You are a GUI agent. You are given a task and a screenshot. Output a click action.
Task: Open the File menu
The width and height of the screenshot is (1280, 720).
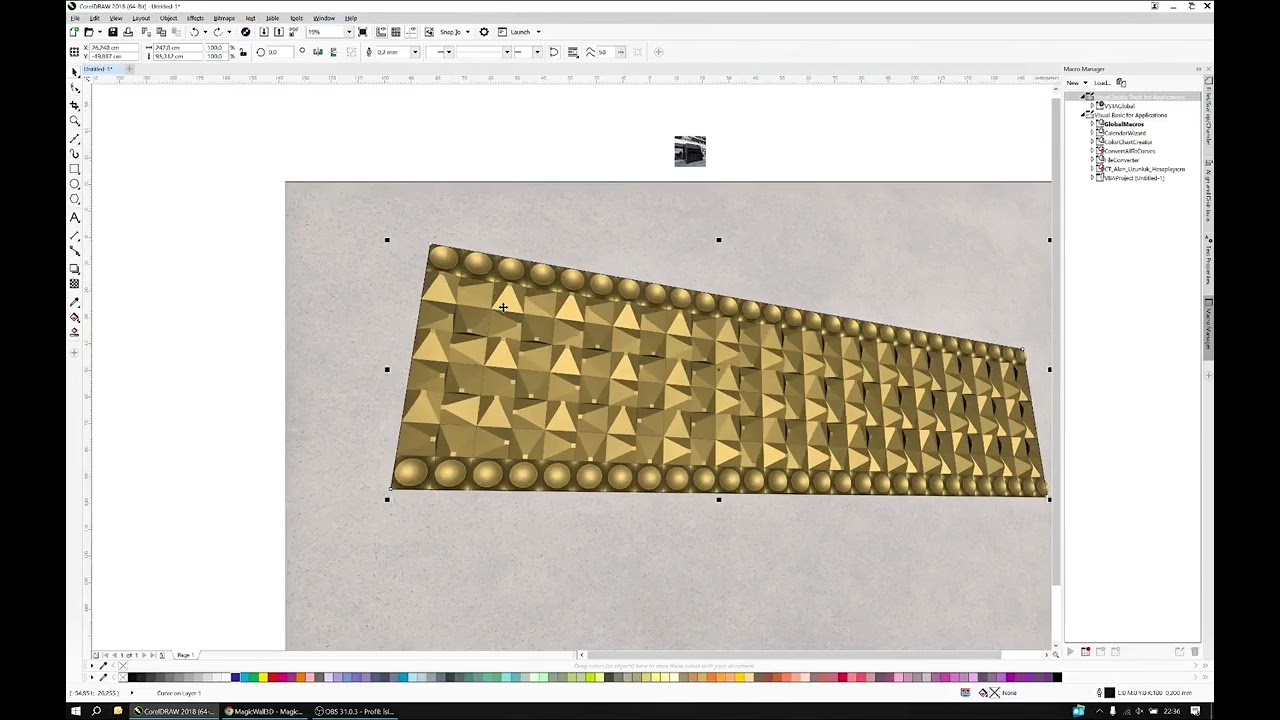[74, 18]
